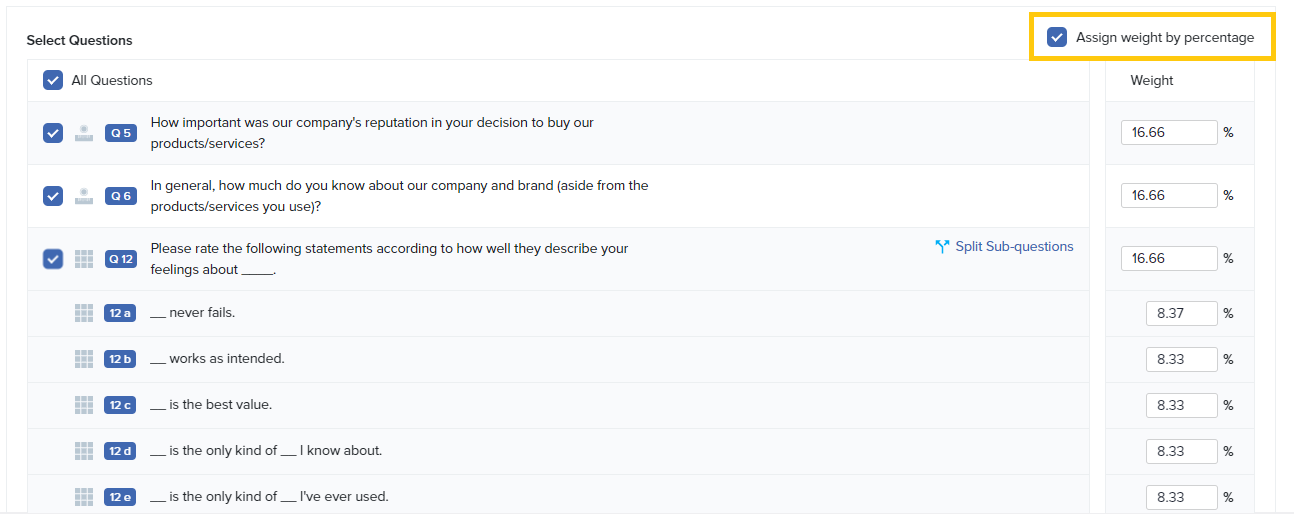1294x518 pixels.
Task: Click the Split Sub-questions arrow icon
Action: click(941, 247)
